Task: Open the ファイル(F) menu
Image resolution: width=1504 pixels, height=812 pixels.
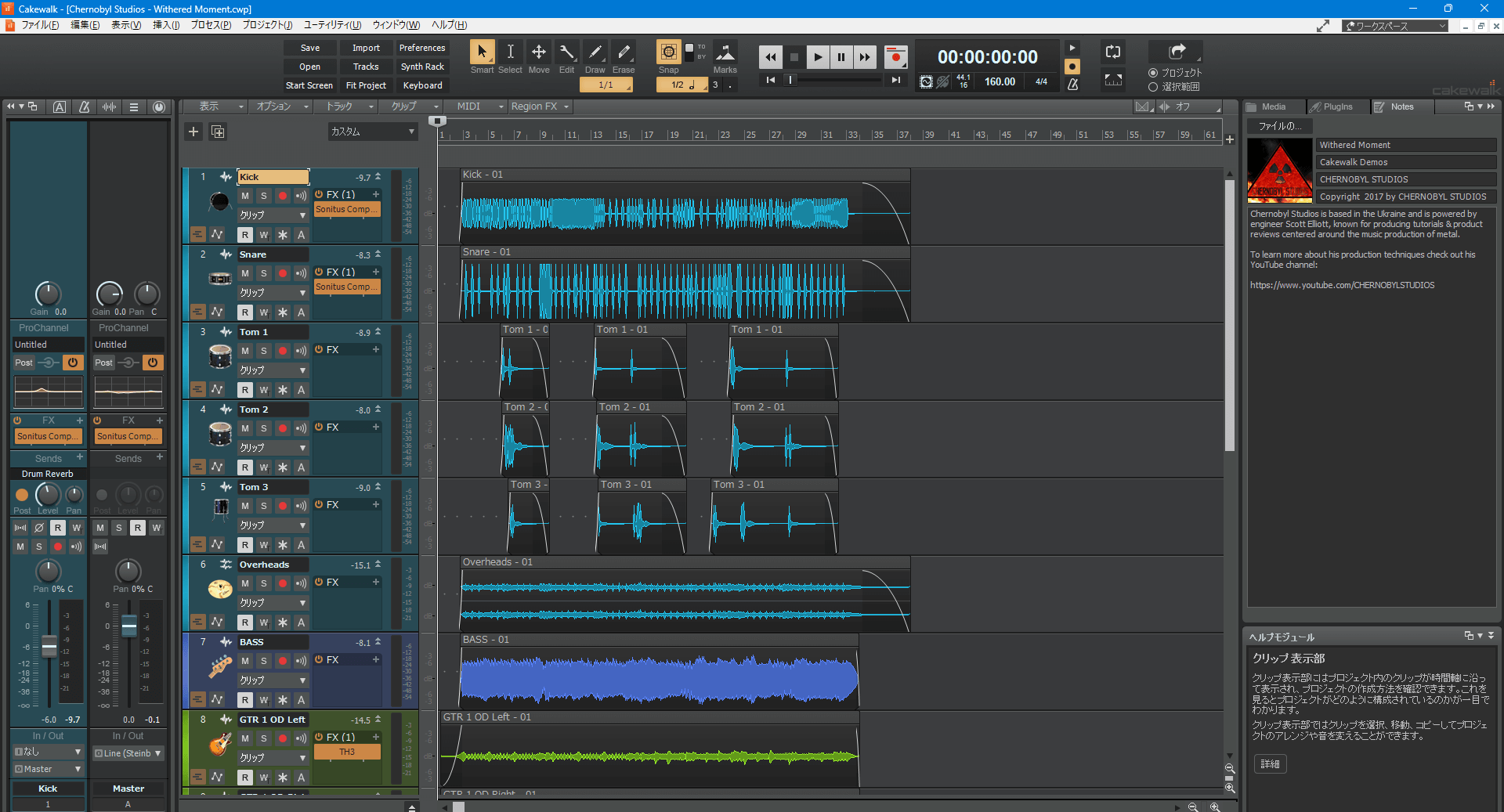Action: 40,25
